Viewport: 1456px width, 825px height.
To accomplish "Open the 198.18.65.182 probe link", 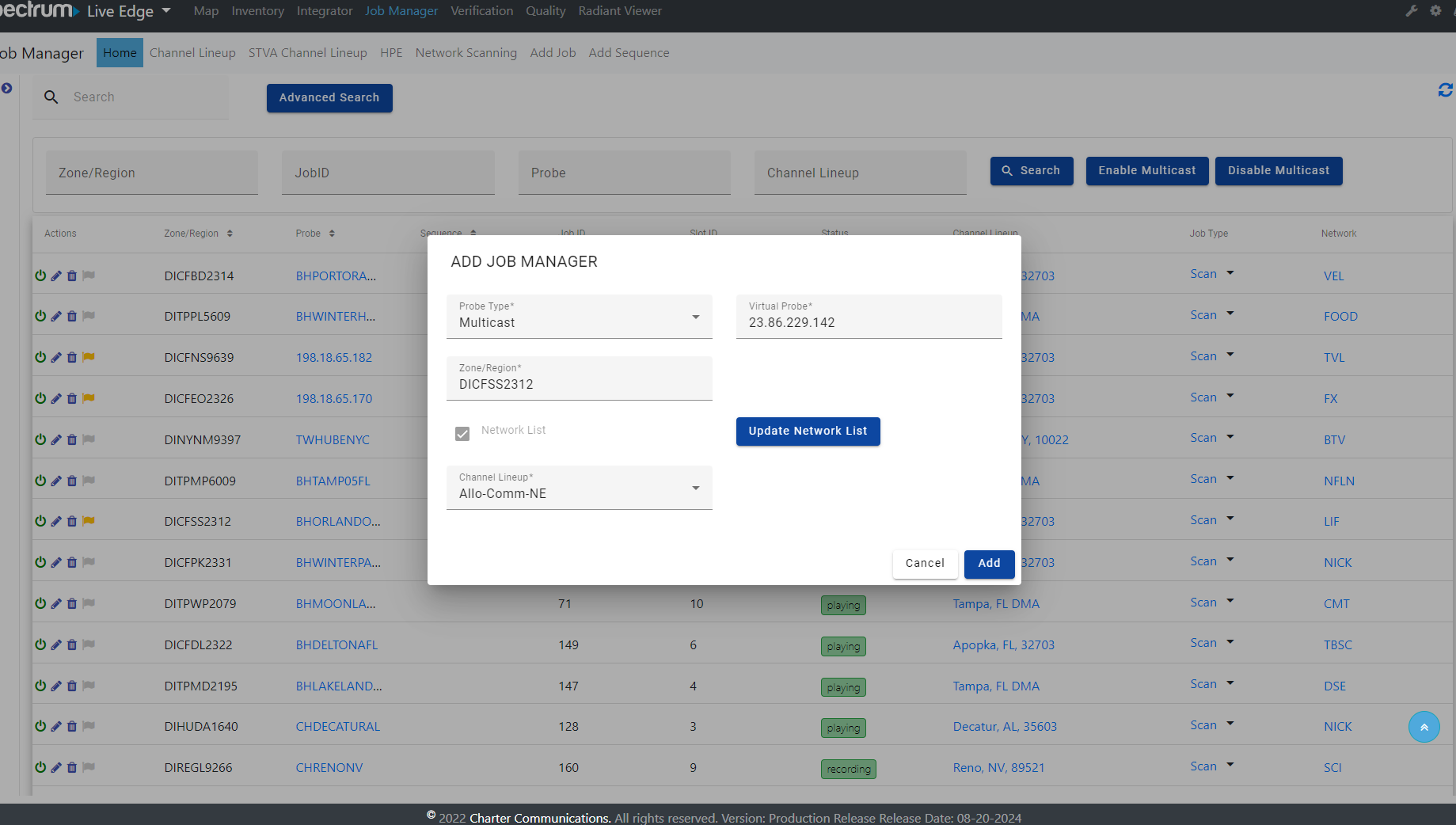I will coord(333,358).
